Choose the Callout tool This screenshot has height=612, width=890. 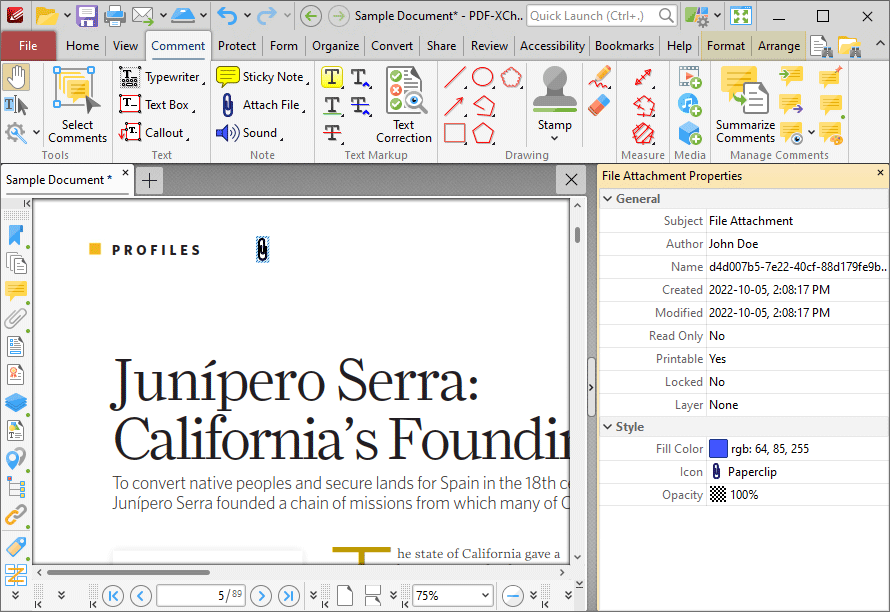click(x=154, y=133)
